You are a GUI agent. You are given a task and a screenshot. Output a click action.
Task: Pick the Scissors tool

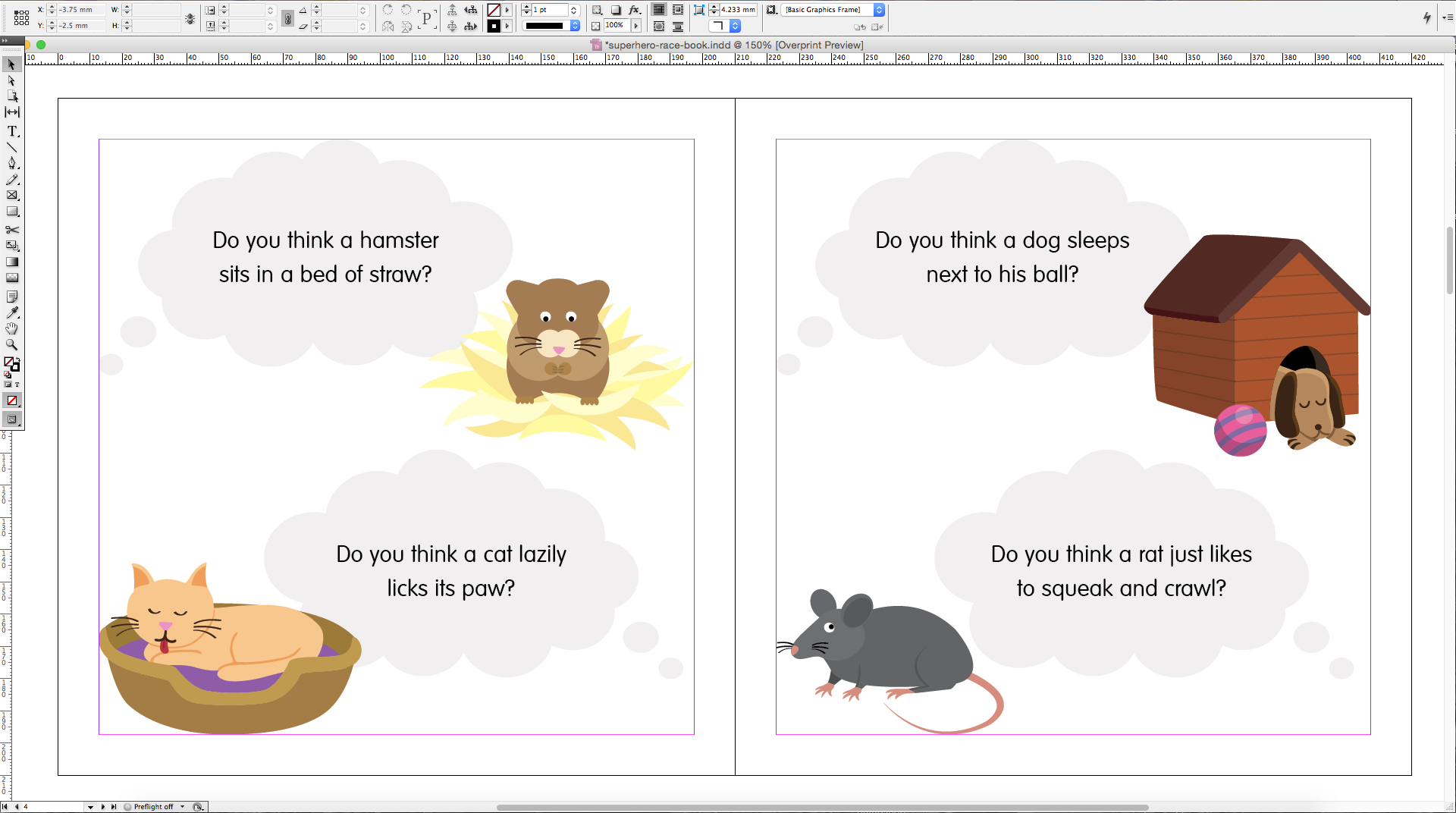pos(12,230)
